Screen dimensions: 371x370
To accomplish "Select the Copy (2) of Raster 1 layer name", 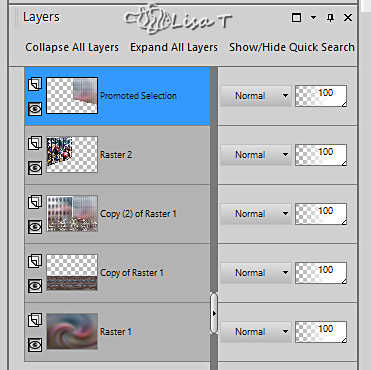I will point(138,214).
